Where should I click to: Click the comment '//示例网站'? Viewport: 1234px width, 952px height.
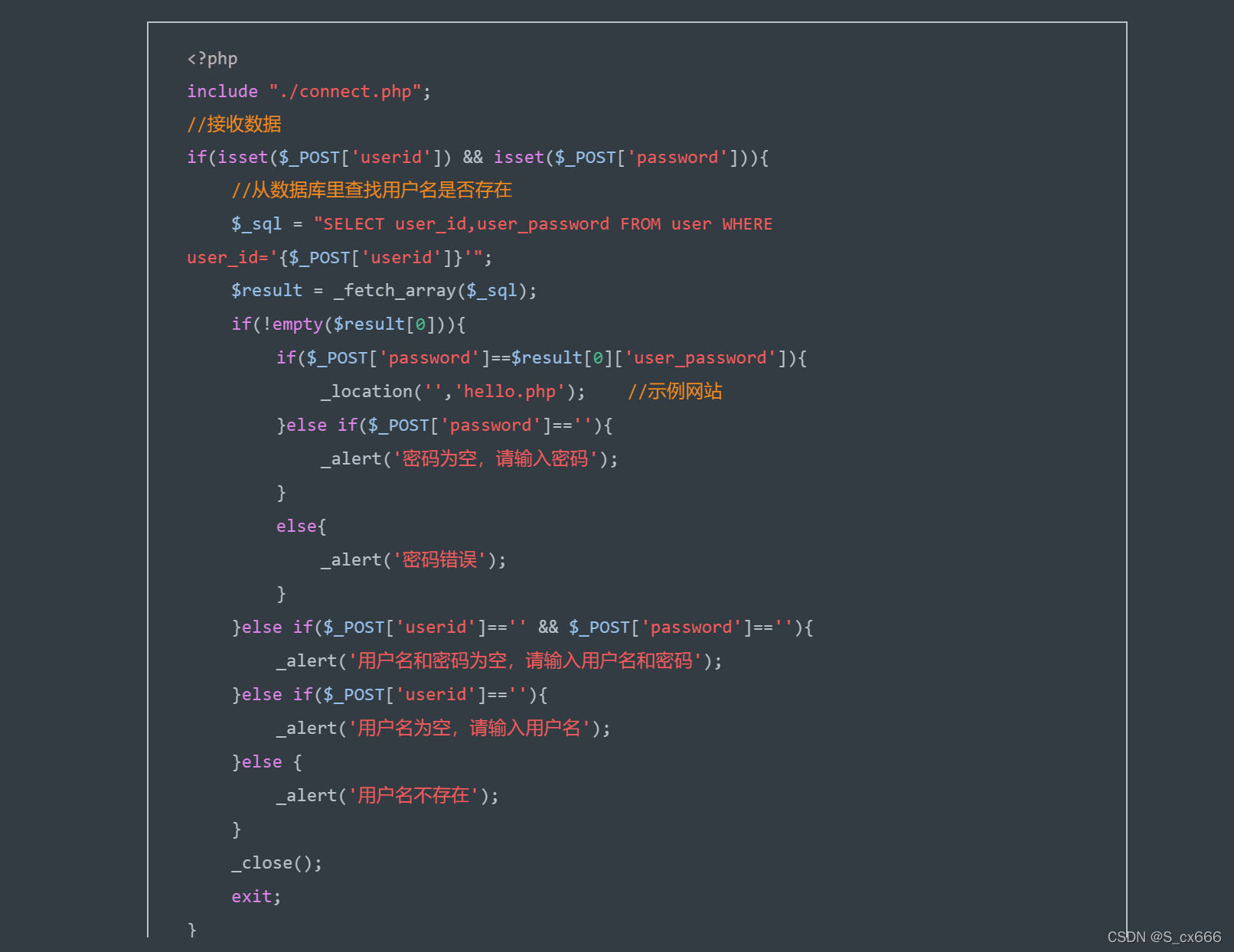click(675, 392)
